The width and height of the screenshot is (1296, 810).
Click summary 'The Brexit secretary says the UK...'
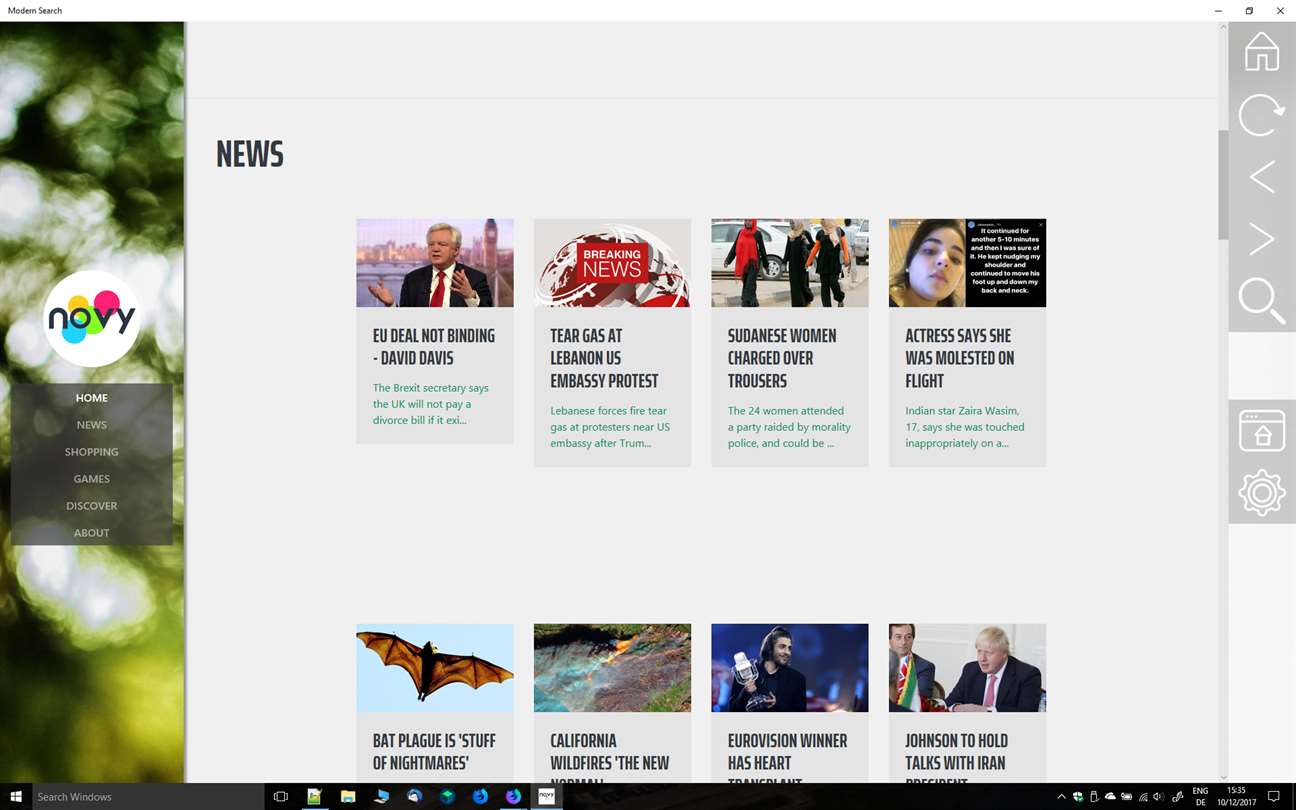(x=431, y=404)
